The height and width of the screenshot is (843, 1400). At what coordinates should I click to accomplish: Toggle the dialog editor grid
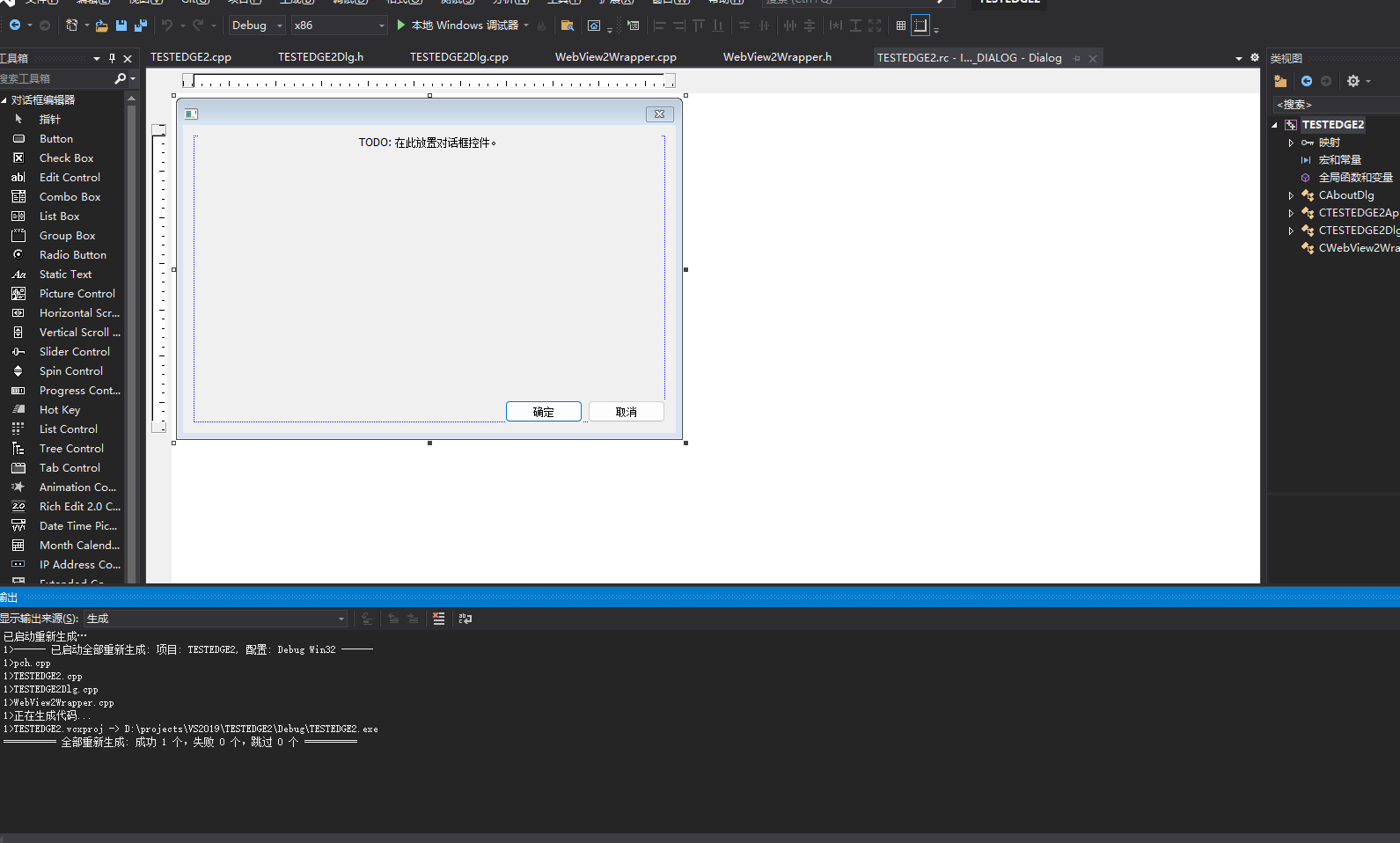click(901, 26)
